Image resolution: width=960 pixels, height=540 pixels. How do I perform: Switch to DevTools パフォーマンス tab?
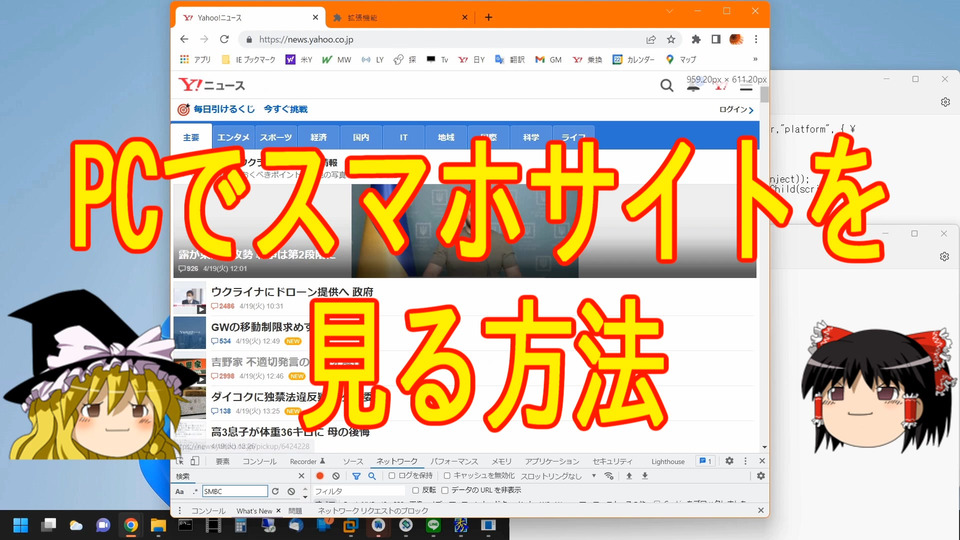point(454,462)
